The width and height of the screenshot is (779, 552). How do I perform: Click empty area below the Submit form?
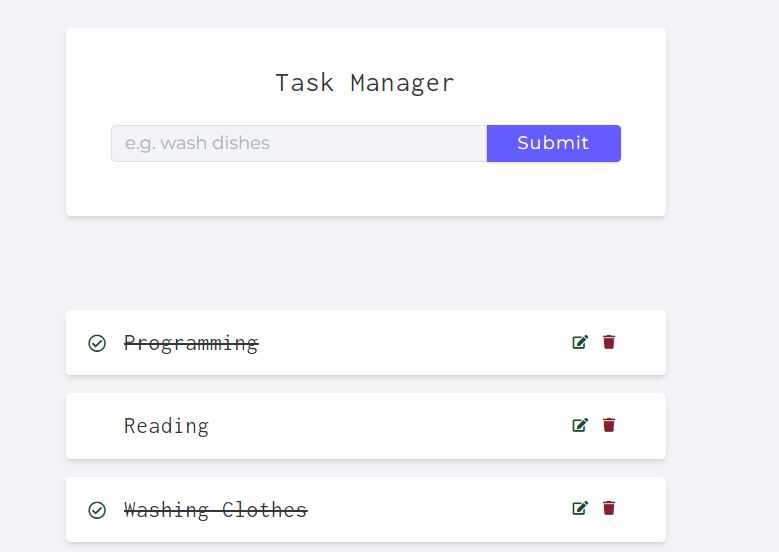(366, 189)
